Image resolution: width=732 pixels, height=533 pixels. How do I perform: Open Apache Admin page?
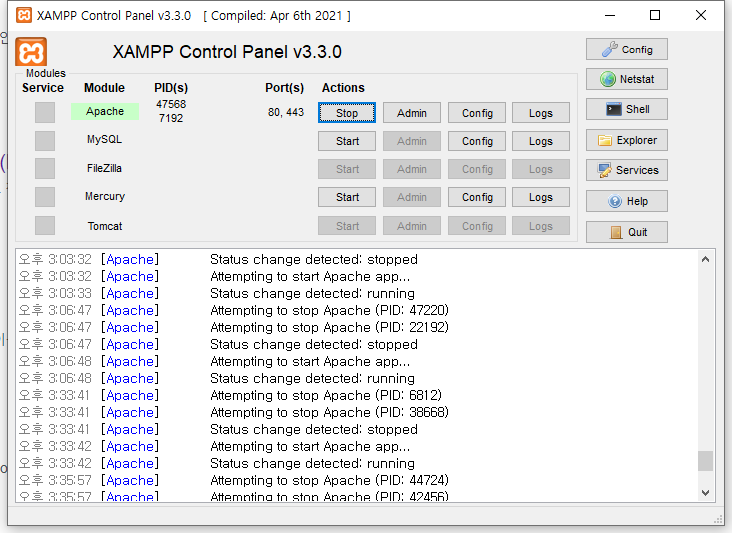click(x=412, y=113)
